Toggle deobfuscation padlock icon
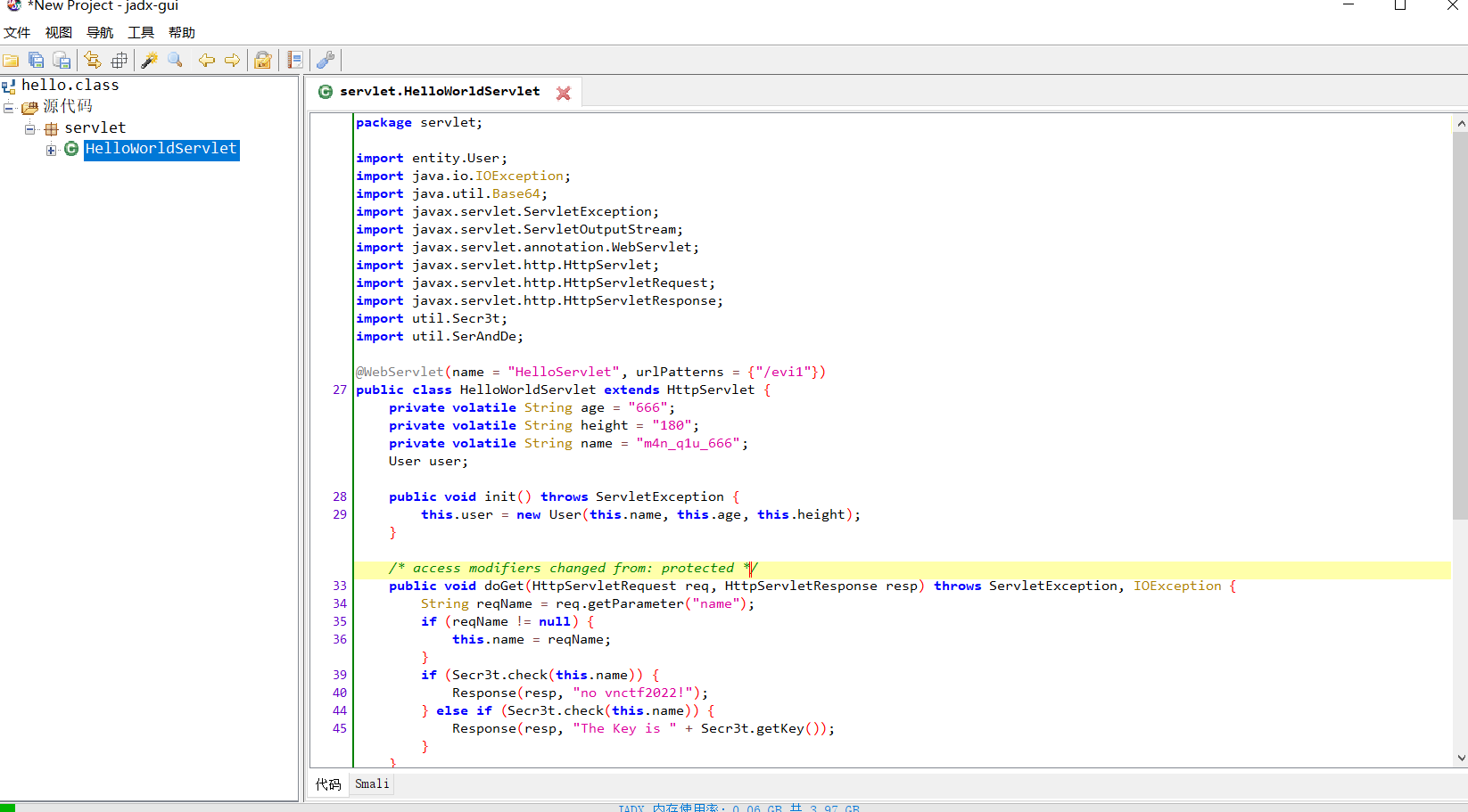This screenshot has height=812, width=1468. (x=263, y=61)
